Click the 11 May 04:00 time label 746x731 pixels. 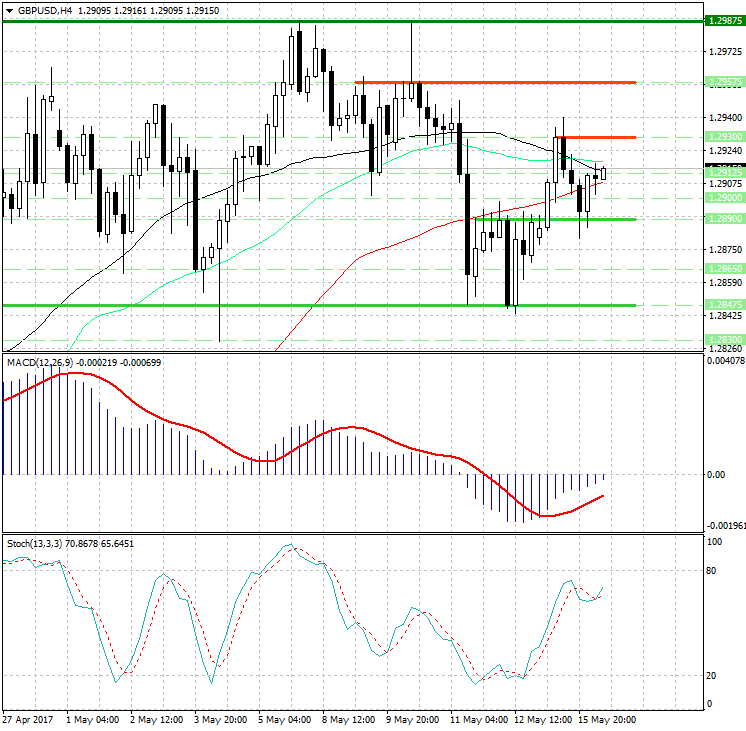(x=479, y=720)
